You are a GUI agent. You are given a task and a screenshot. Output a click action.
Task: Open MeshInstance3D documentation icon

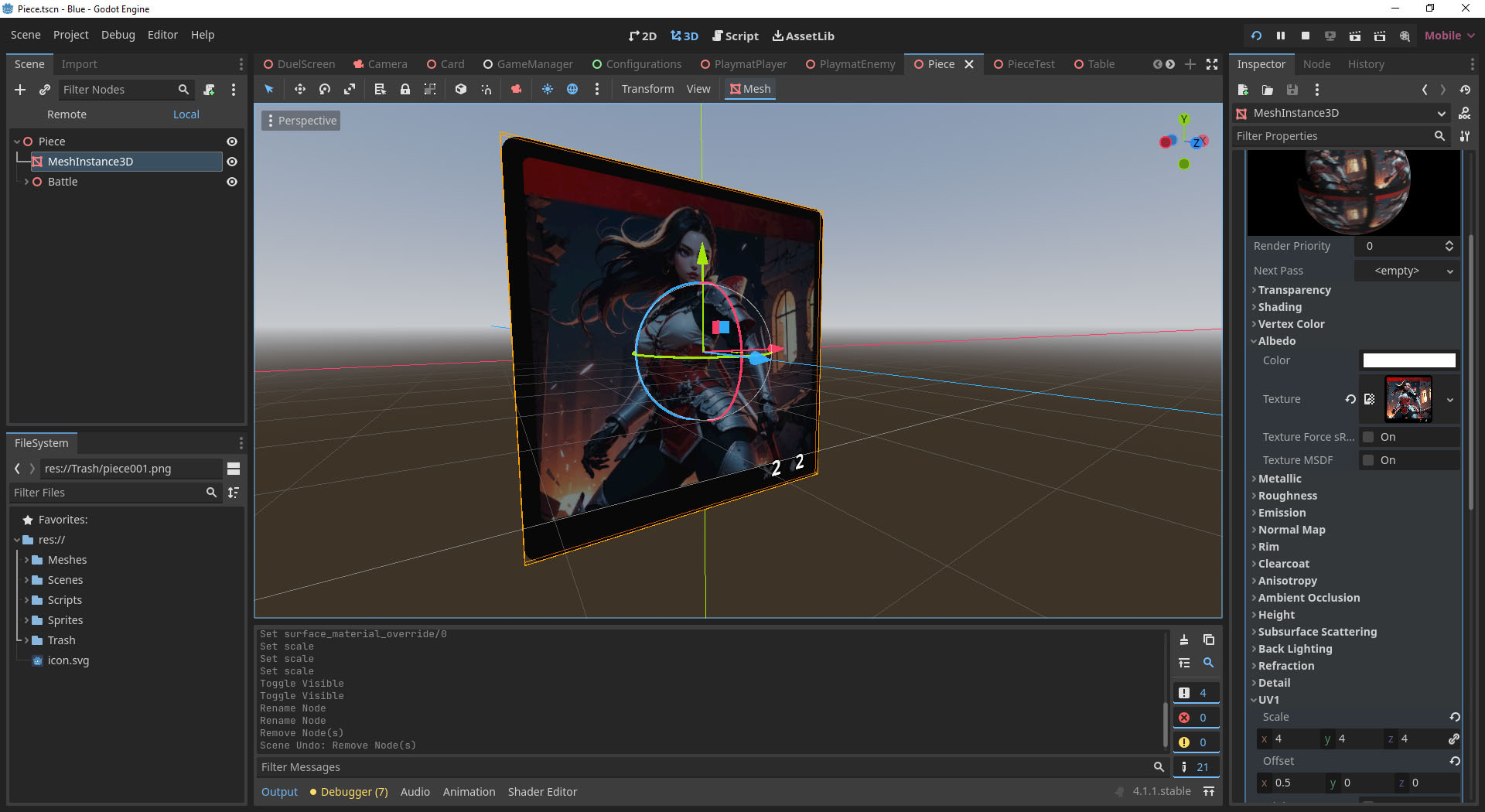(x=1465, y=113)
